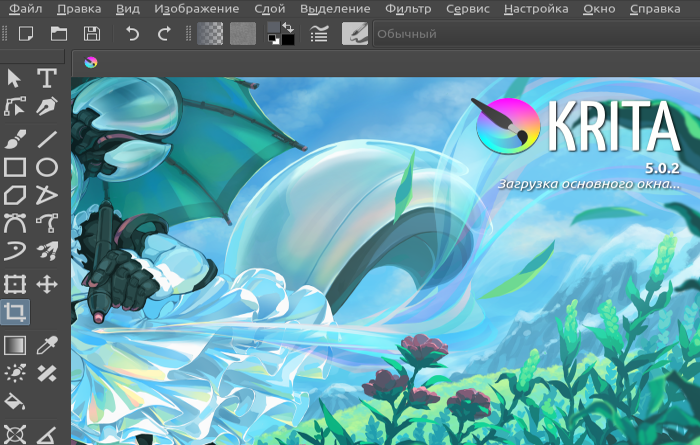Click the background color swatch
The image size is (700, 445).
288,40
